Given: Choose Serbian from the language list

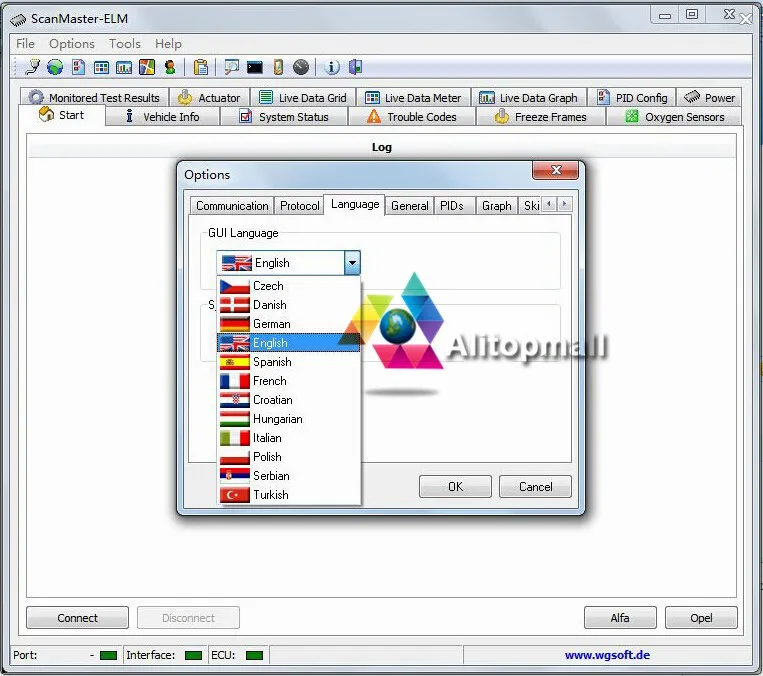Looking at the screenshot, I should point(289,475).
